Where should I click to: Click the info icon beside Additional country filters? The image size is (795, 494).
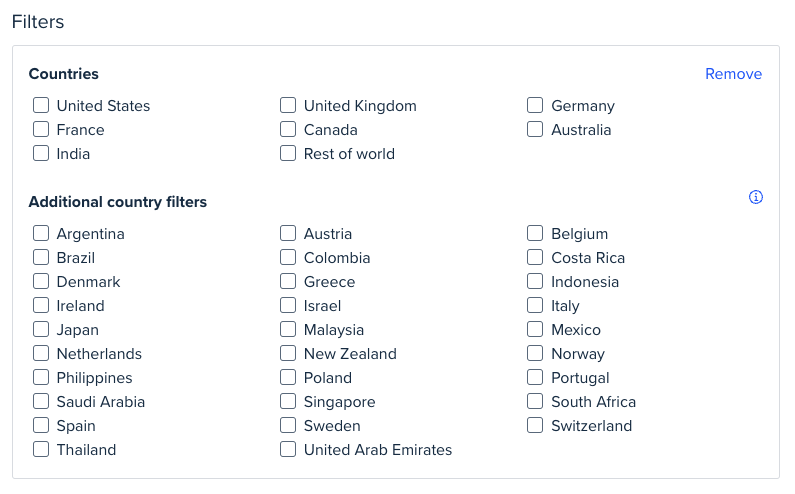(755, 197)
